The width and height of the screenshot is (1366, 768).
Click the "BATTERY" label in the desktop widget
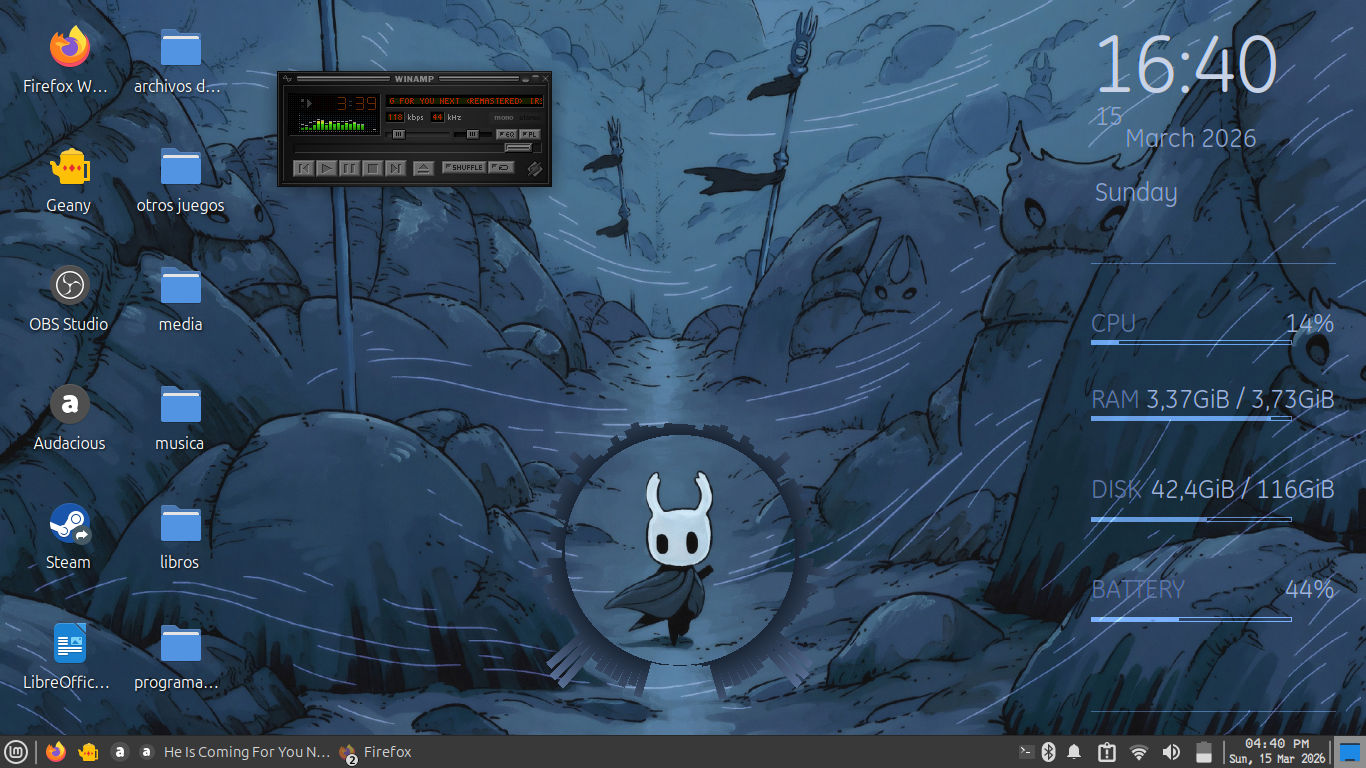click(1138, 589)
